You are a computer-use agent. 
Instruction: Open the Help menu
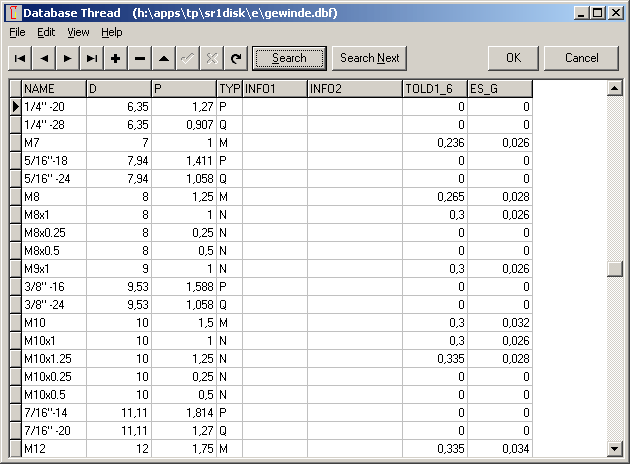[x=112, y=32]
